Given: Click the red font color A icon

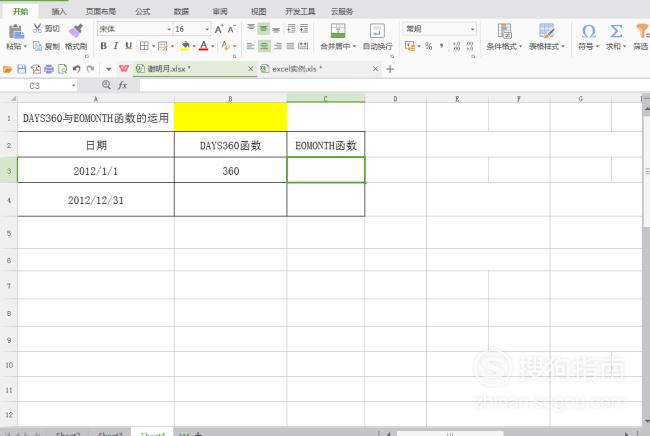Looking at the screenshot, I should [204, 46].
